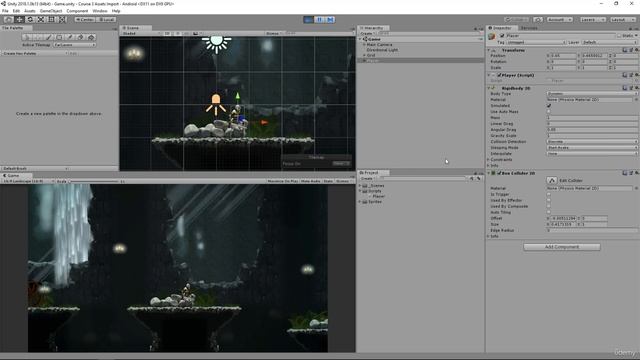This screenshot has width=640, height=360.
Task: Open the Tag dropdown
Action: click(536, 42)
